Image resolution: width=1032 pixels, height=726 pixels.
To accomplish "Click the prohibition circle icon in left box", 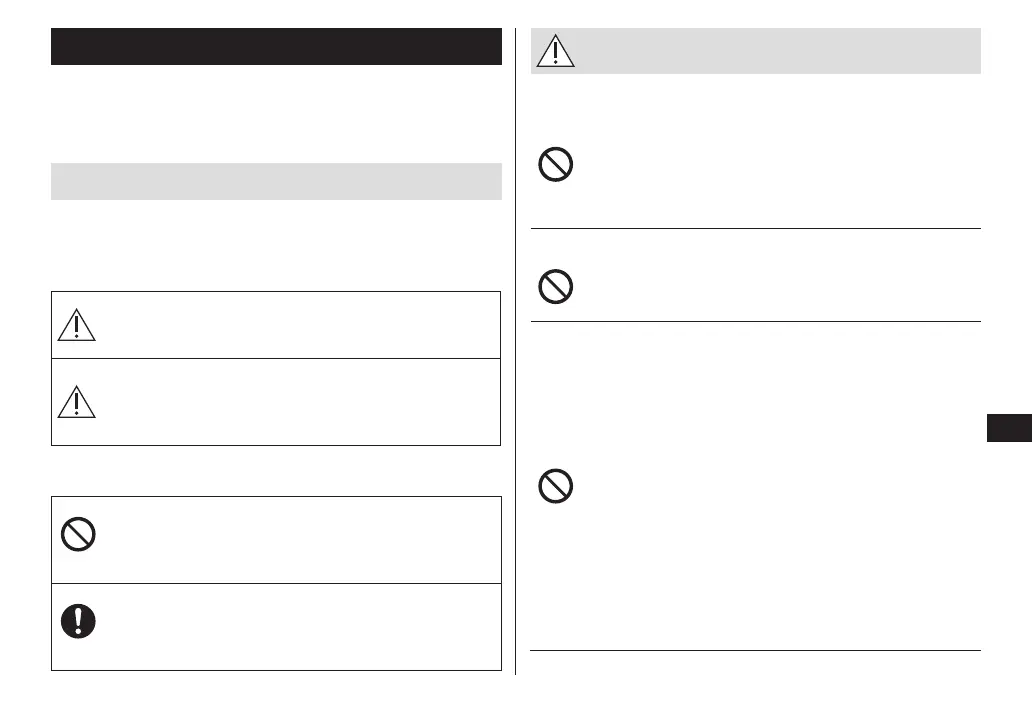I will pyautogui.click(x=77, y=536).
